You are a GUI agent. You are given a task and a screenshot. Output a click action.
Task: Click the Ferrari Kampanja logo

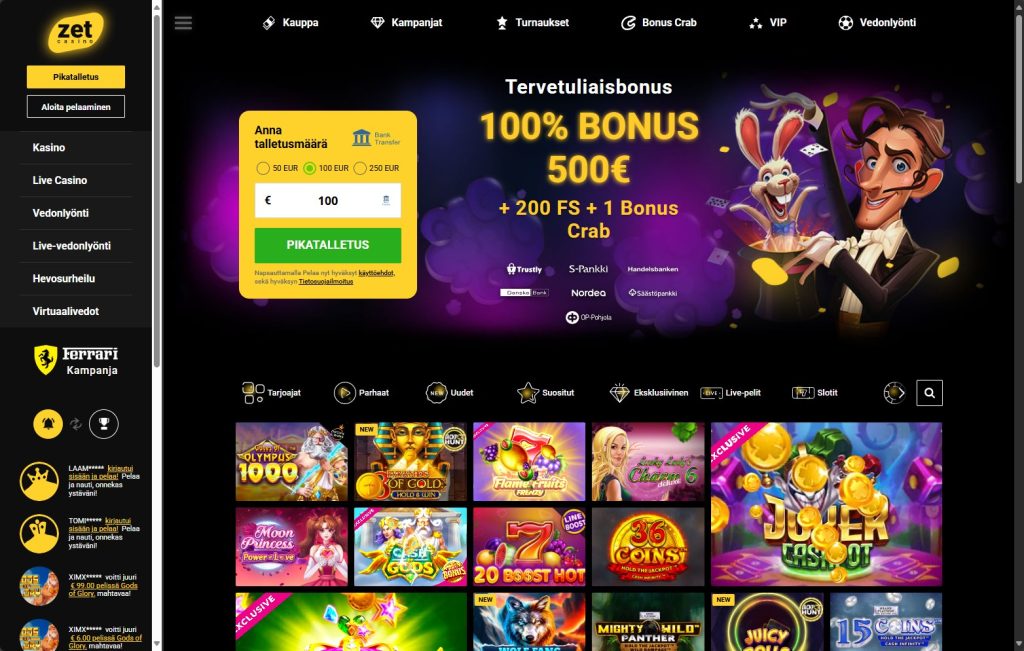76,360
